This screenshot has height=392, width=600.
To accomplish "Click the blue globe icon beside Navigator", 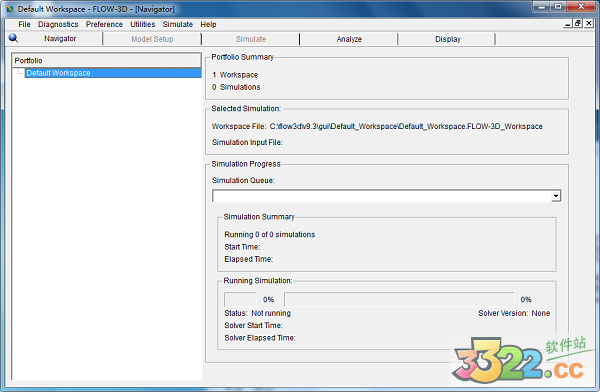I will tap(13, 38).
